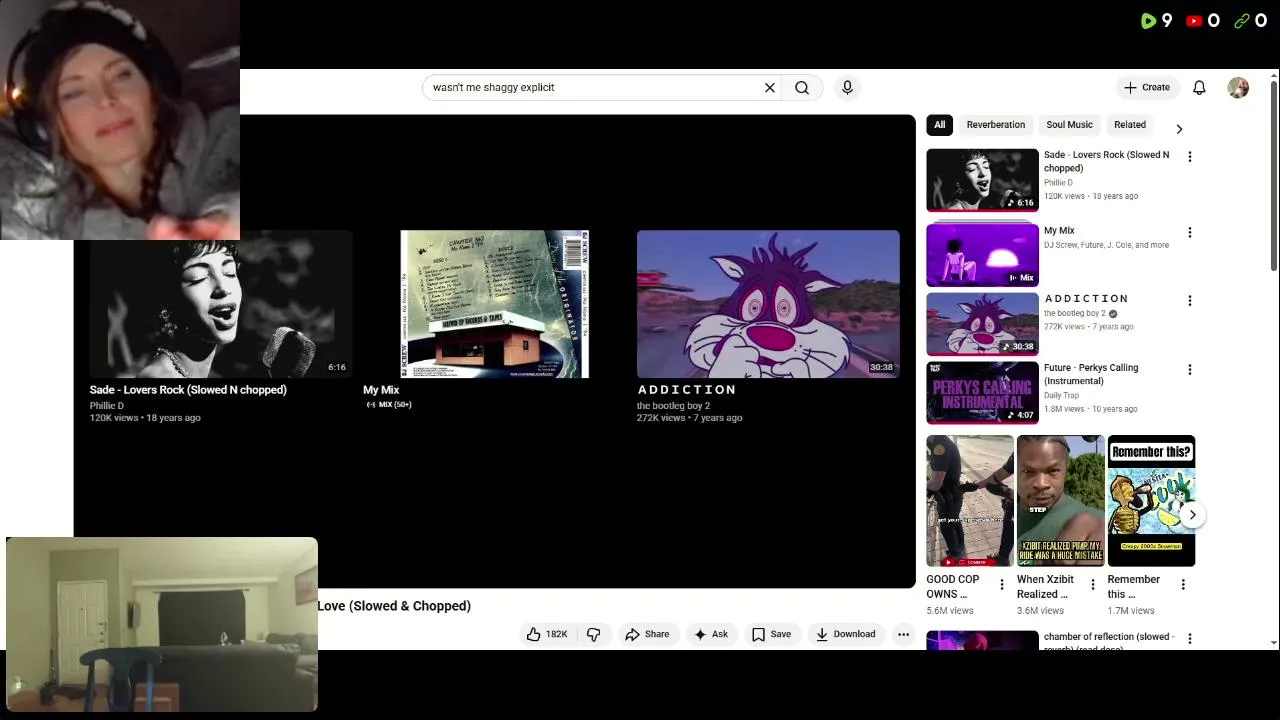Clear the search box with X icon
This screenshot has height=720, width=1280.
[x=770, y=88]
